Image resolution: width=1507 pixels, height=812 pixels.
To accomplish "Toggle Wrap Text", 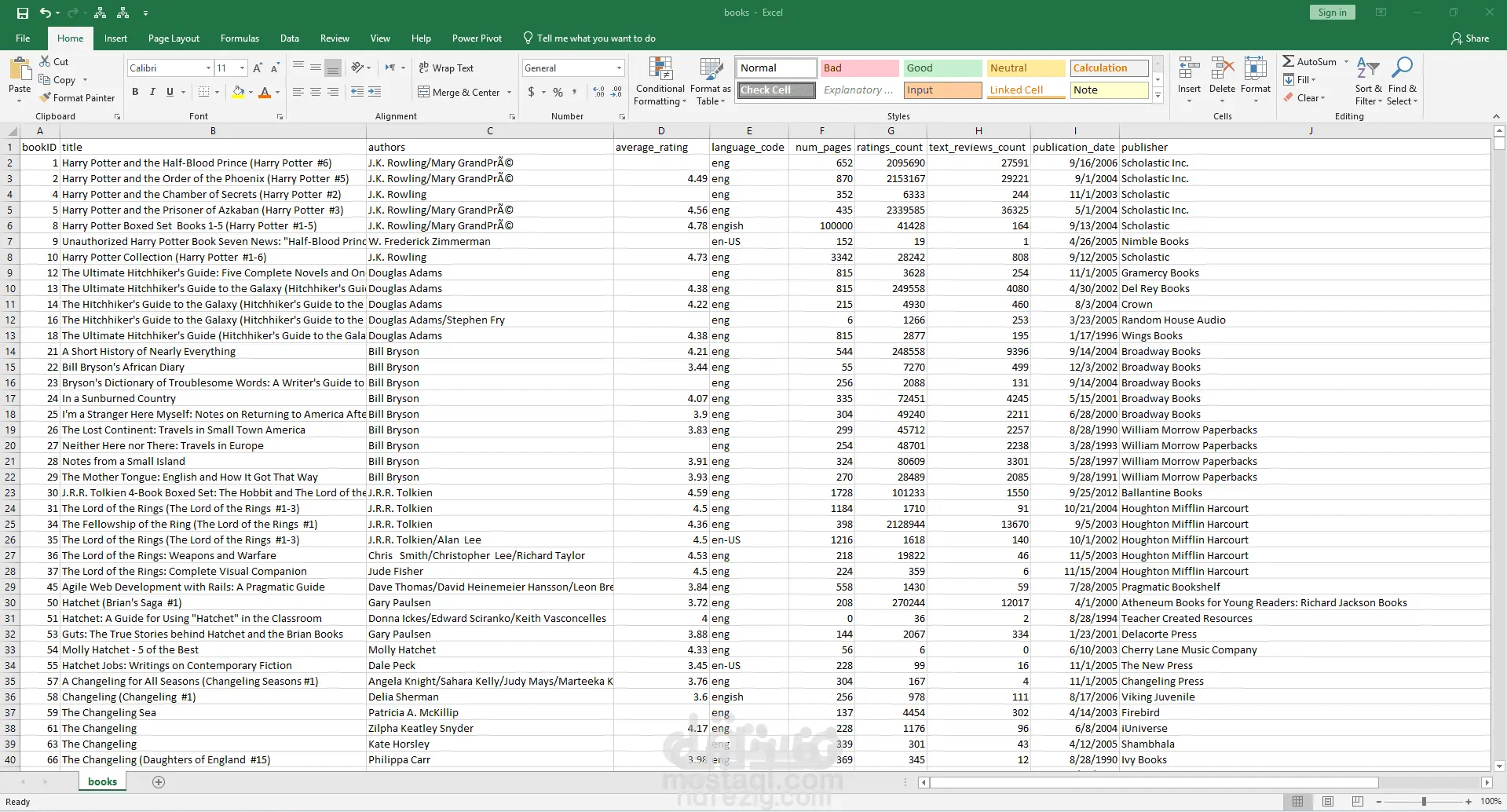I will tap(446, 68).
